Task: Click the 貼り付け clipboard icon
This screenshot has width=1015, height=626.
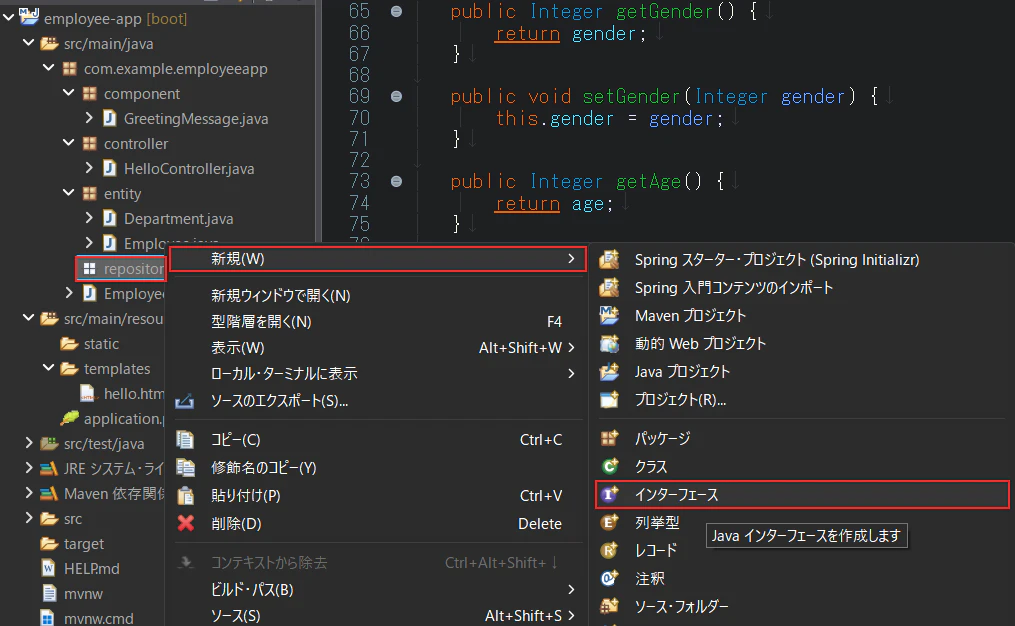Action: 185,495
